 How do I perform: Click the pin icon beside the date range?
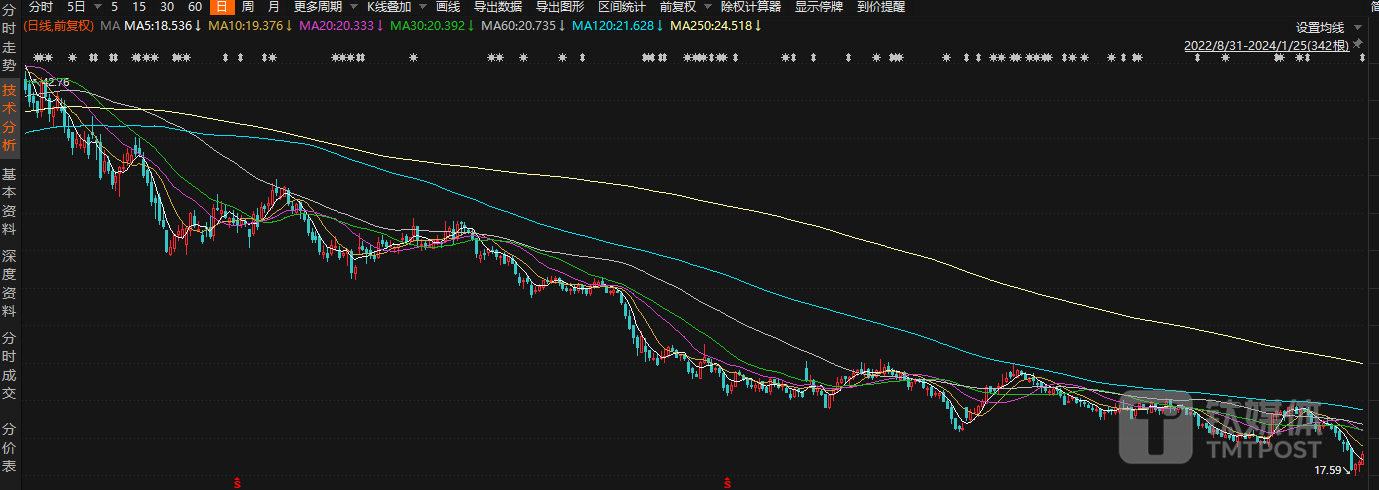pos(1359,46)
